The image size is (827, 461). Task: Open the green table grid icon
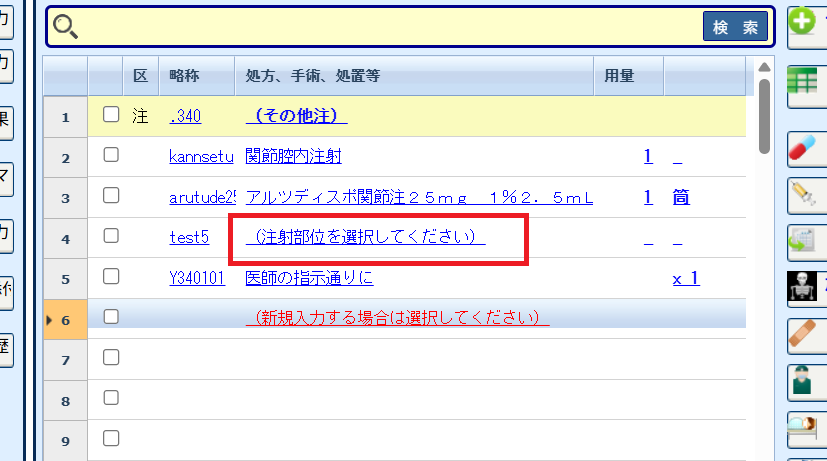(x=803, y=82)
